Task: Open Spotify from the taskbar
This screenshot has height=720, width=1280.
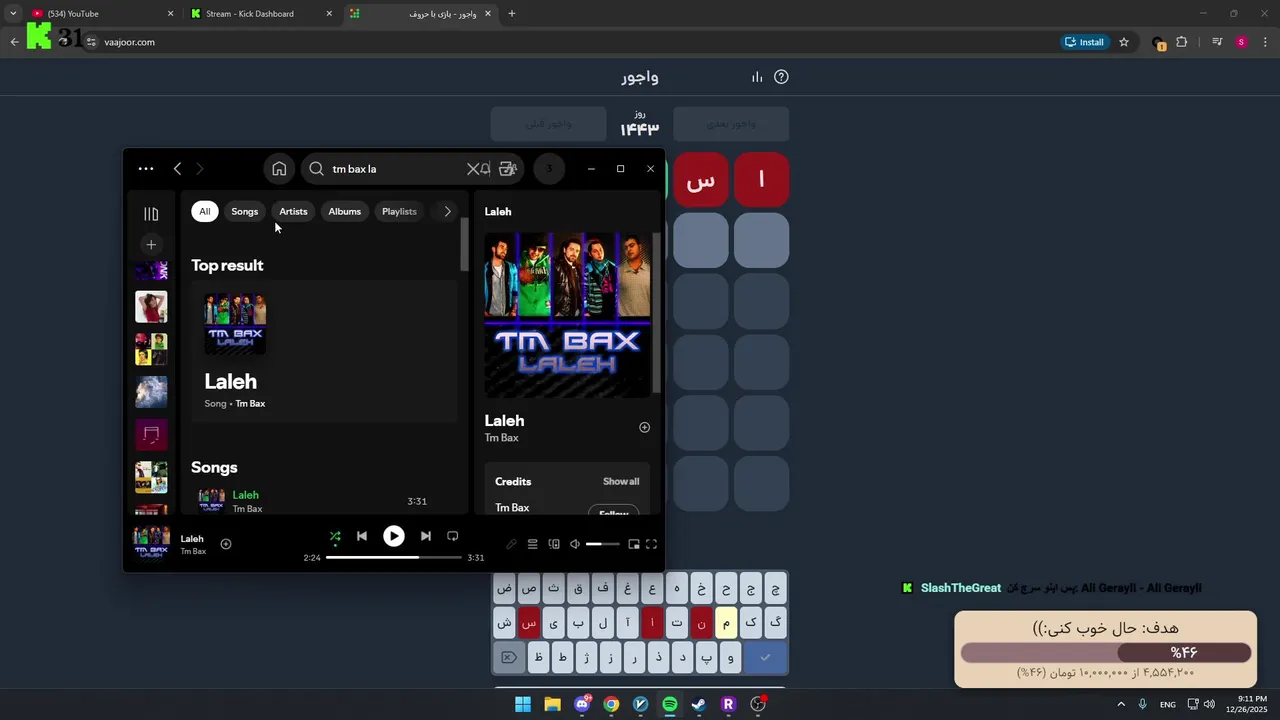Action: click(670, 704)
